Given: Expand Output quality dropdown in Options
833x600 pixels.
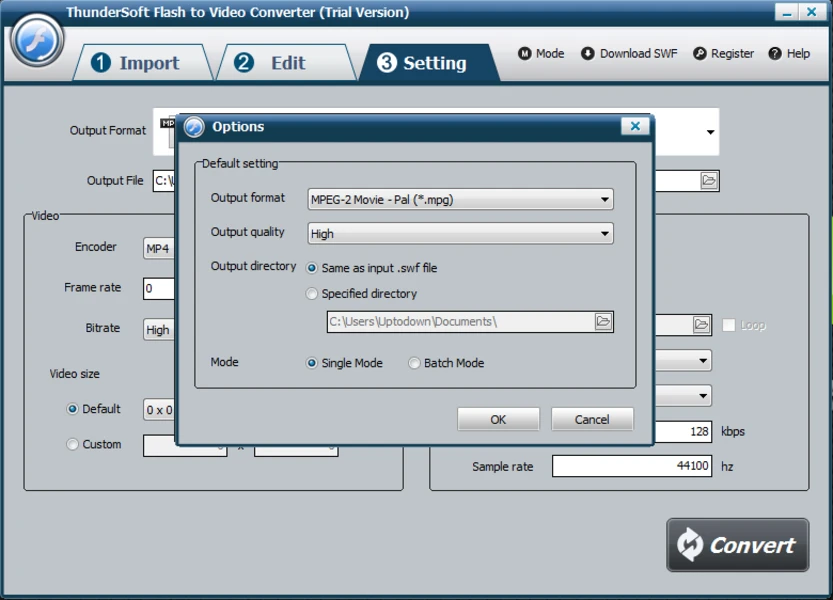Looking at the screenshot, I should [x=460, y=234].
